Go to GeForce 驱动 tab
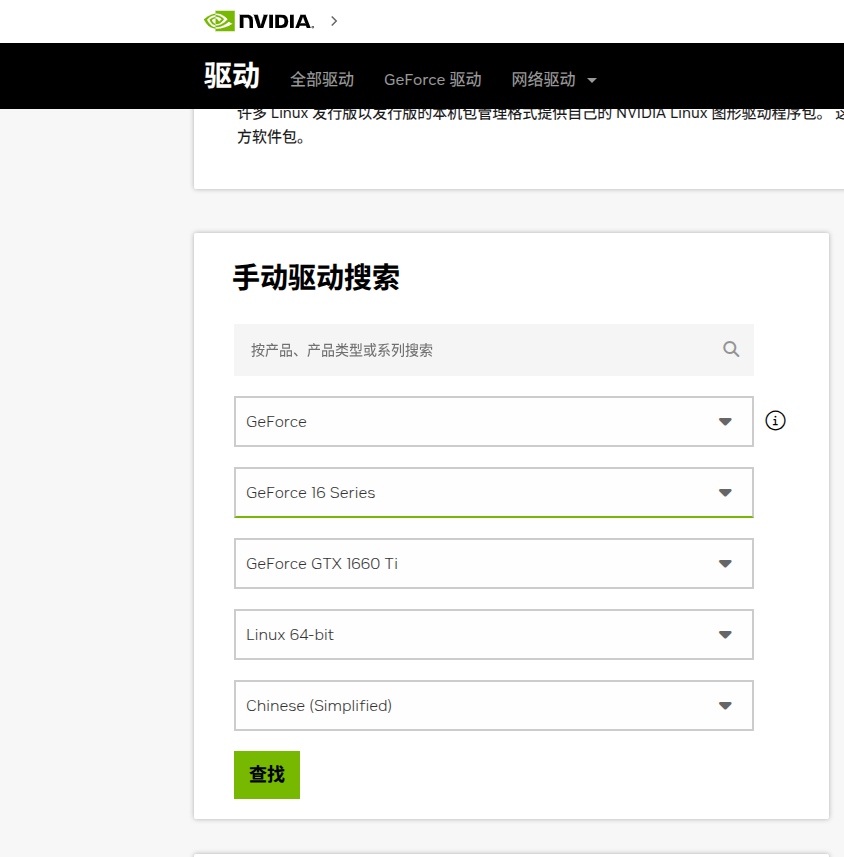This screenshot has width=844, height=857. click(432, 80)
